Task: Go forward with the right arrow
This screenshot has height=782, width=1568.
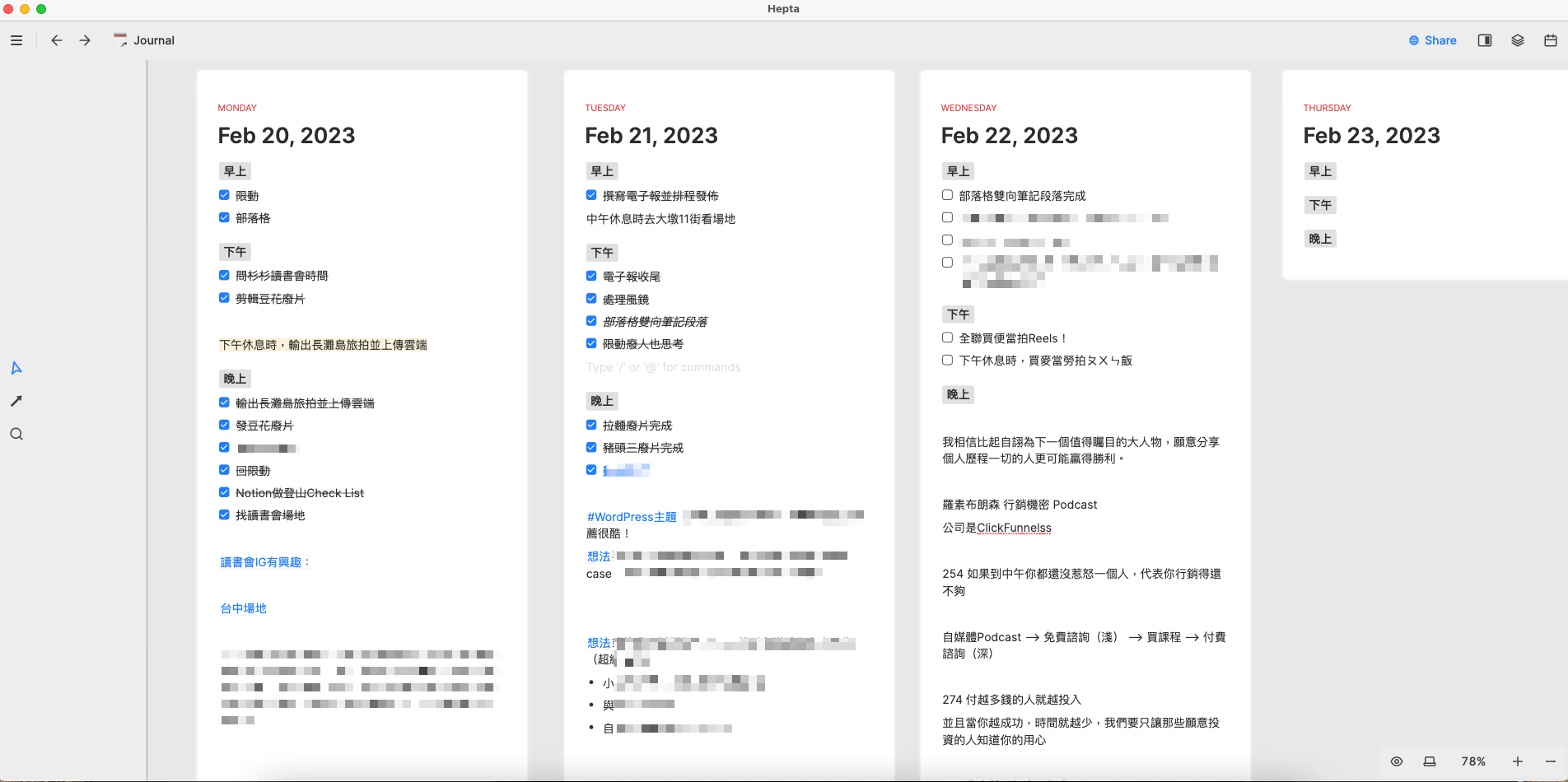Action: pyautogui.click(x=85, y=40)
